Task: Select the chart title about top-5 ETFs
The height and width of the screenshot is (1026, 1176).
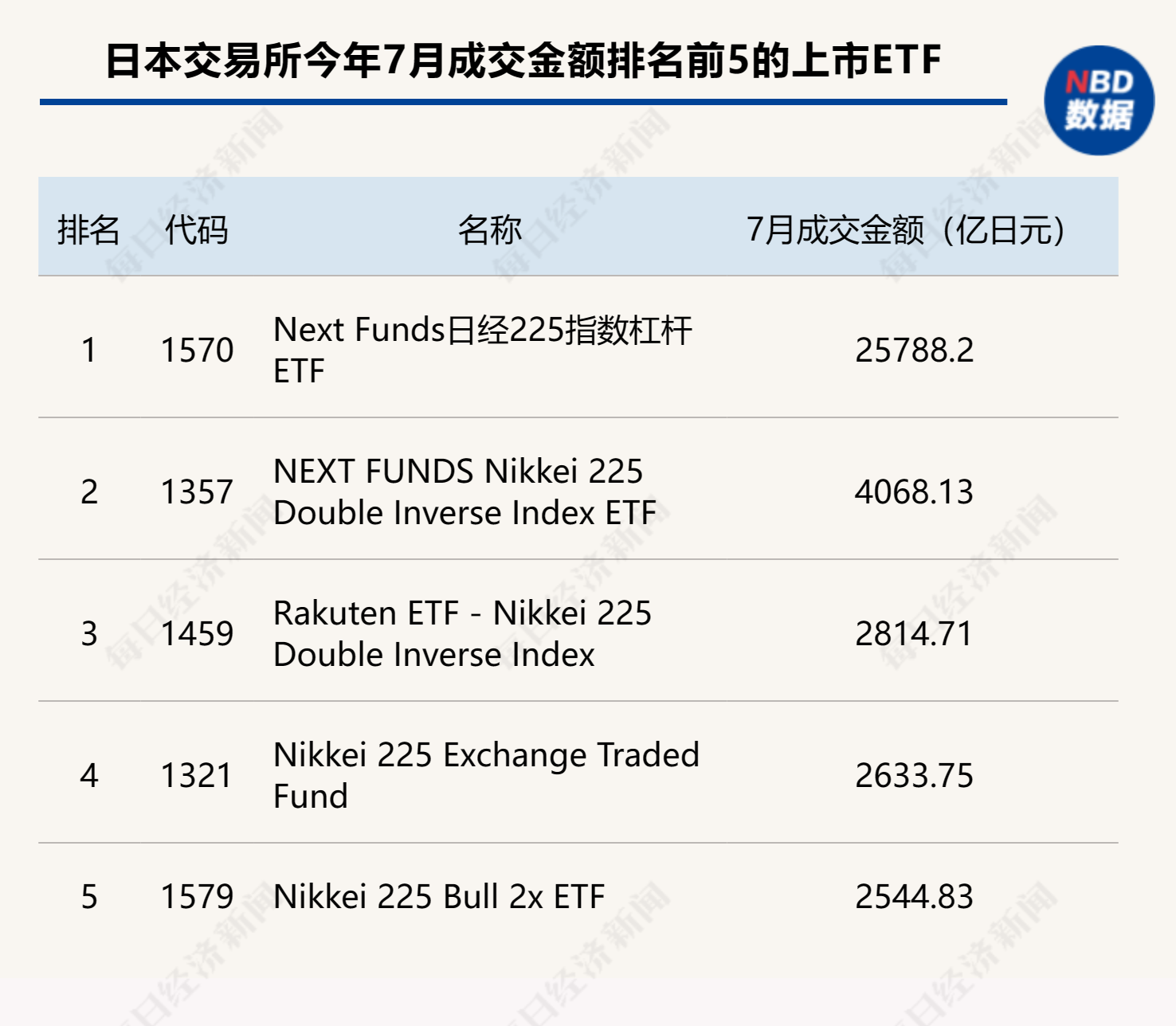Action: [523, 61]
